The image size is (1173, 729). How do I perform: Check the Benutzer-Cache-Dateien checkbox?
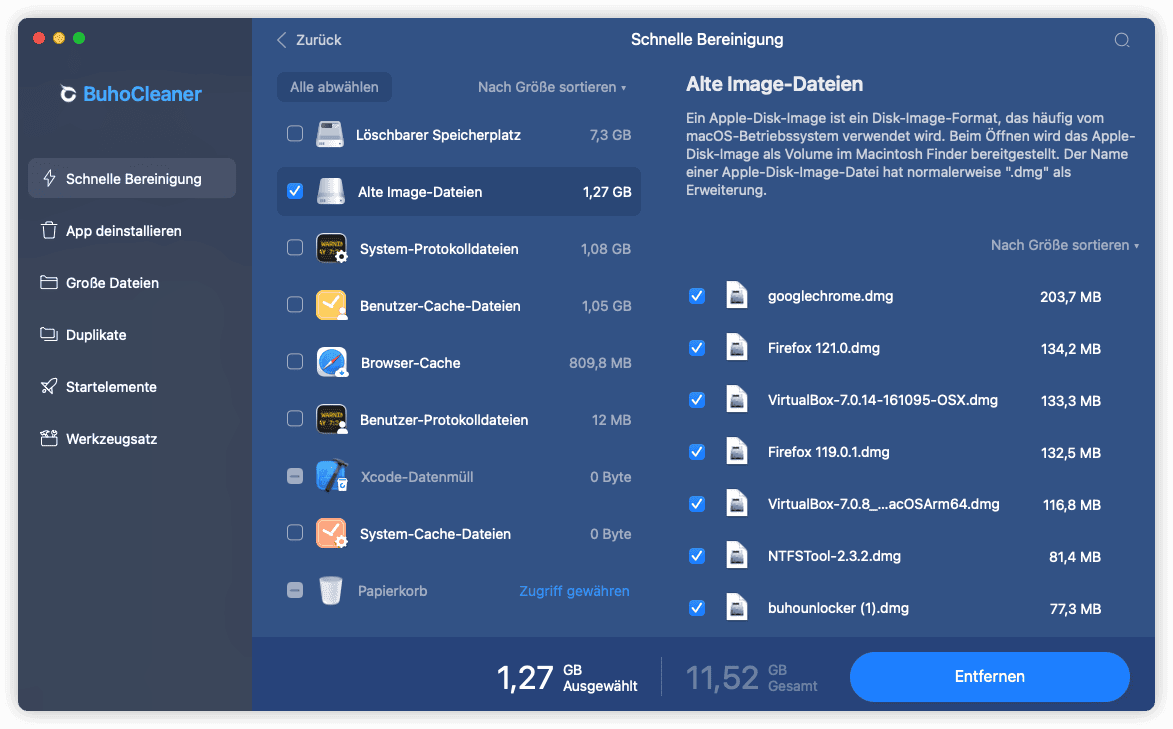[295, 305]
